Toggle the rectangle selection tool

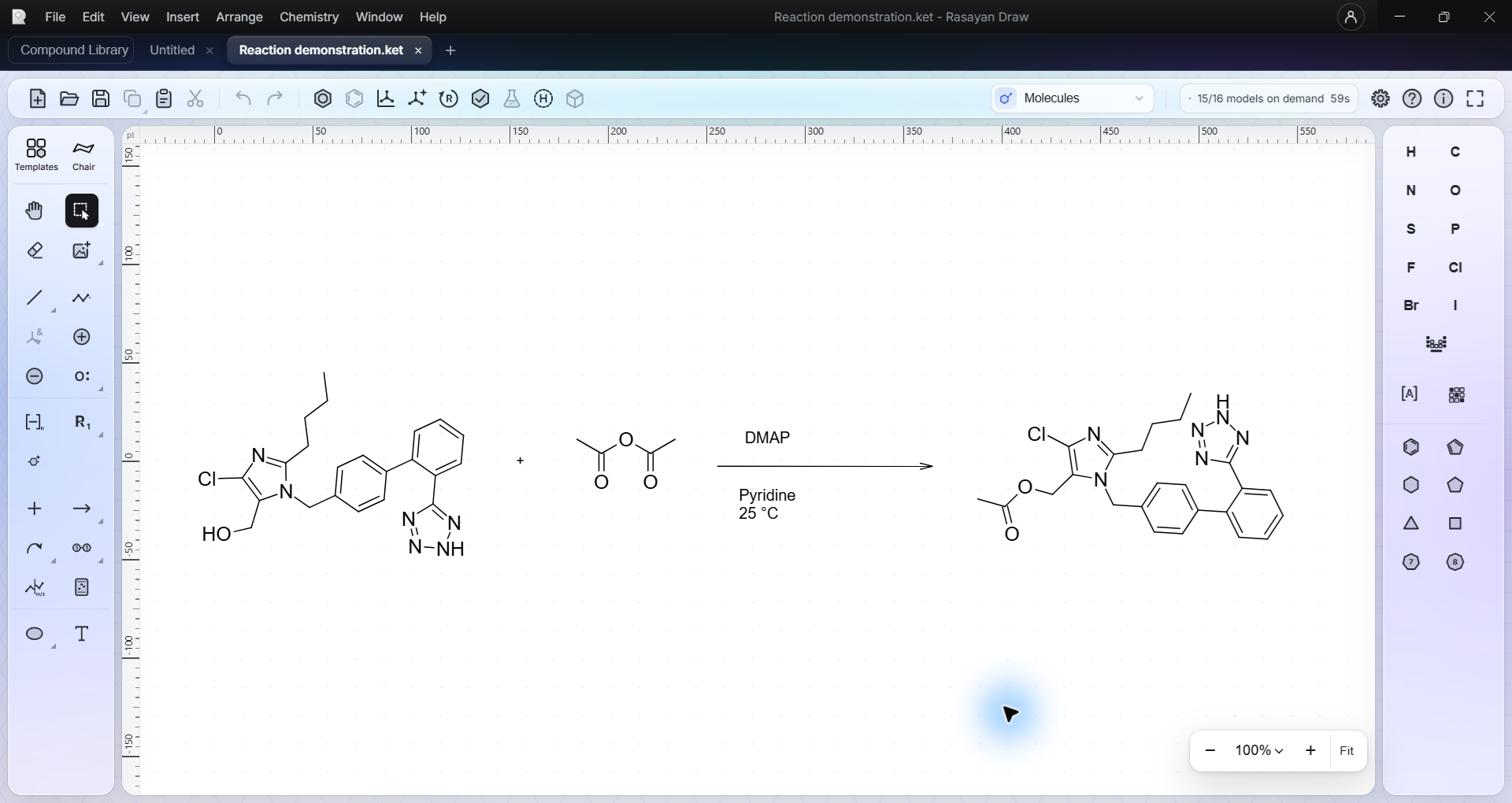point(82,211)
